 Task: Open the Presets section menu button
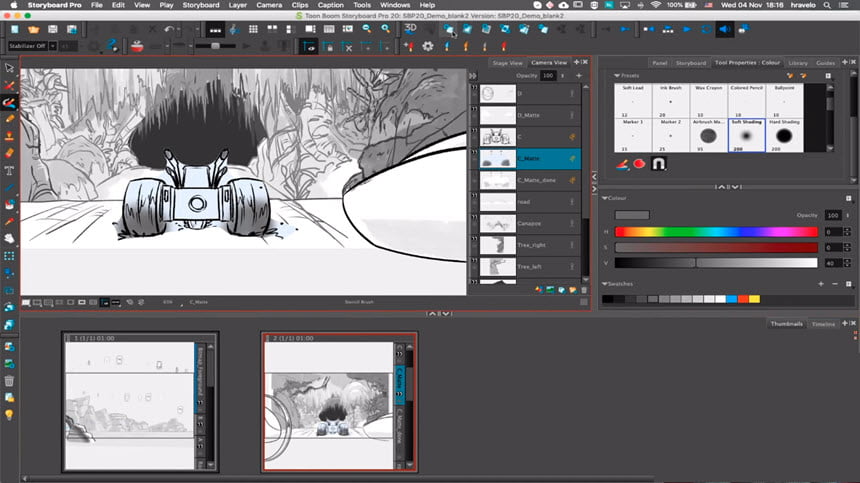[828, 76]
